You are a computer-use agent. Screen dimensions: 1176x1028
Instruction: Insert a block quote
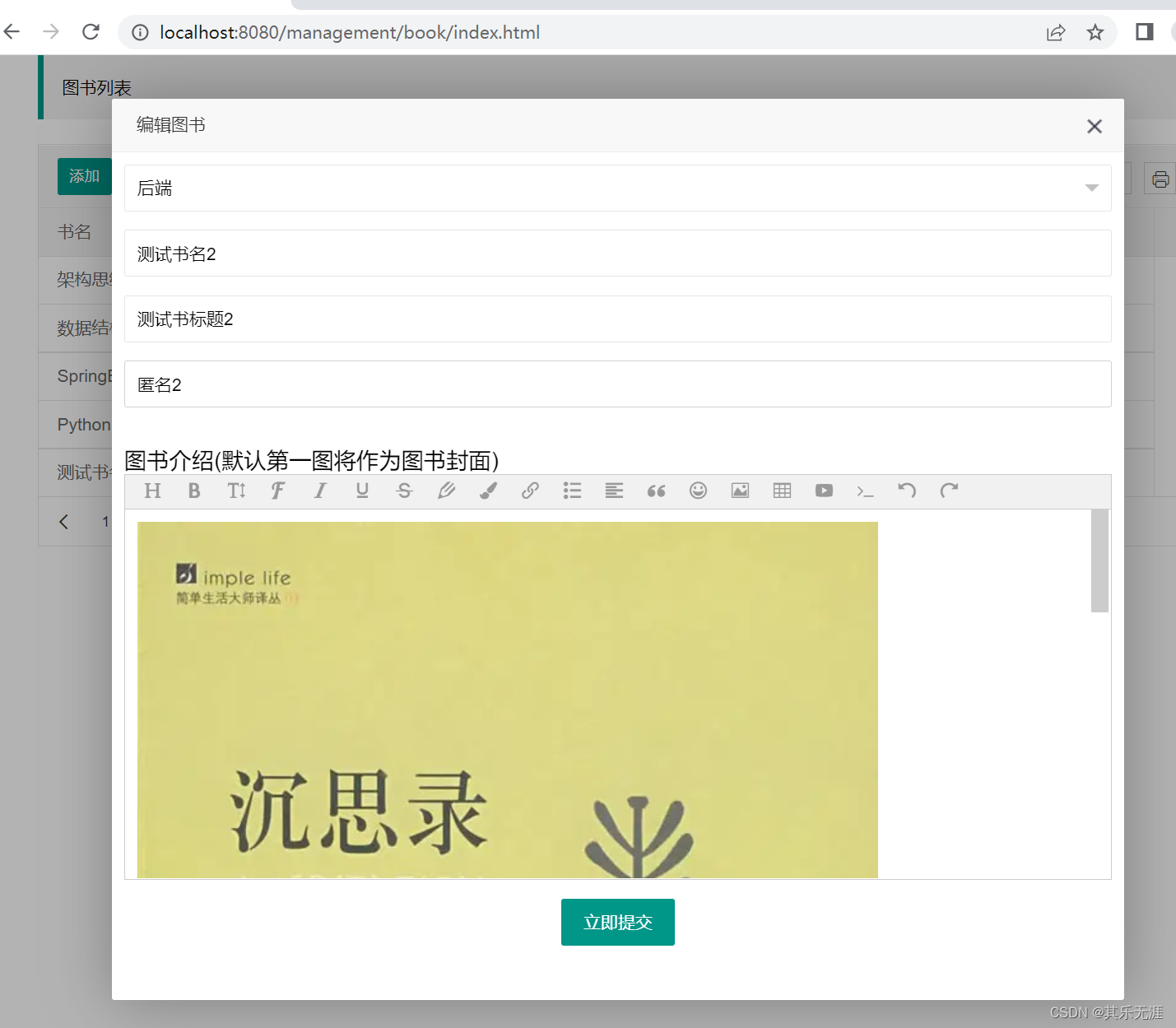[656, 491]
